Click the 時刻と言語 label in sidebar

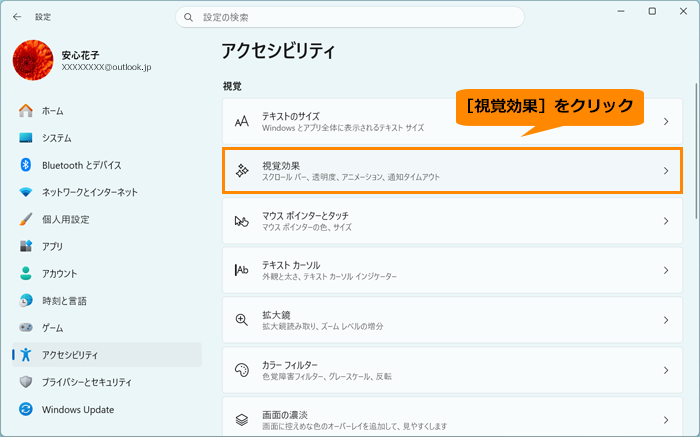click(64, 301)
